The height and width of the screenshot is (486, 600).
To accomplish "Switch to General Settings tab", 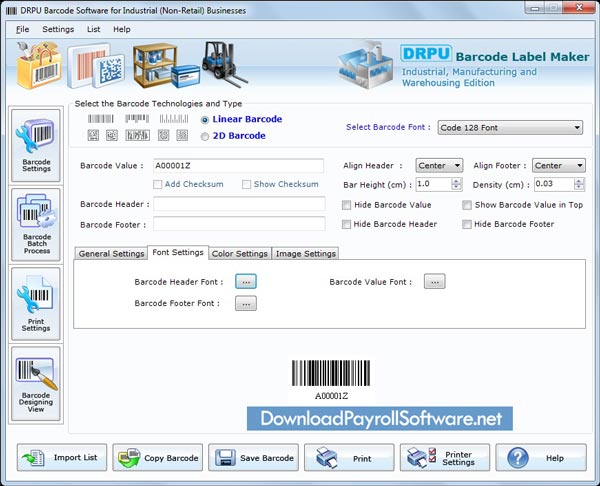I will tap(111, 254).
